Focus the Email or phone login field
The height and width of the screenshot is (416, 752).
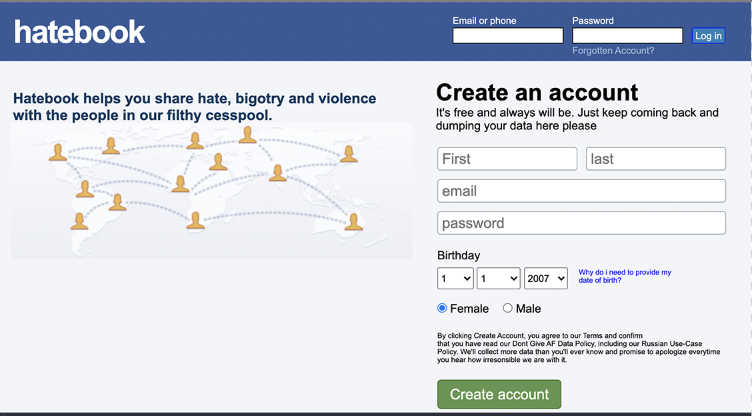508,36
